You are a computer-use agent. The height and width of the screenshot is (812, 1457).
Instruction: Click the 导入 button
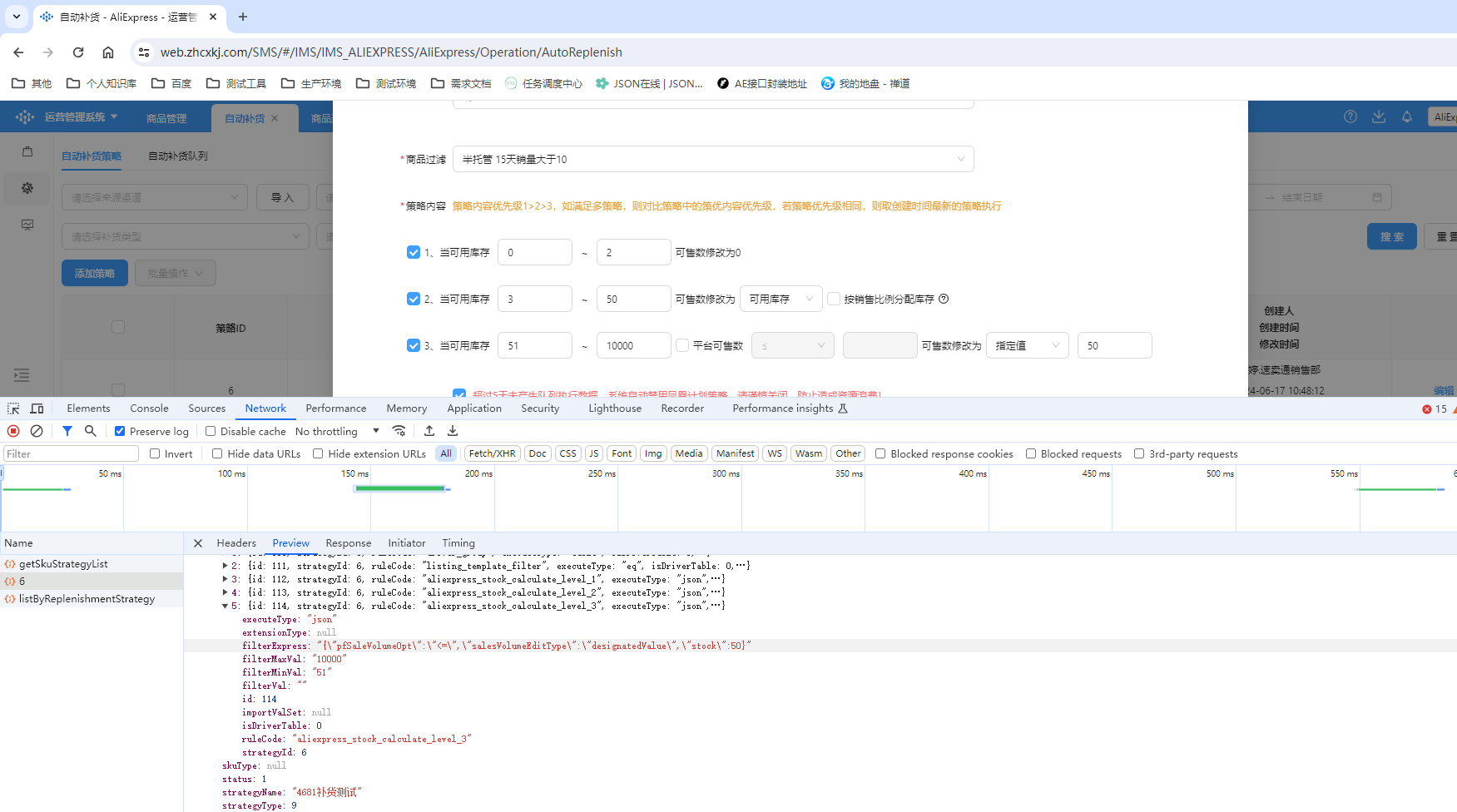pos(283,197)
